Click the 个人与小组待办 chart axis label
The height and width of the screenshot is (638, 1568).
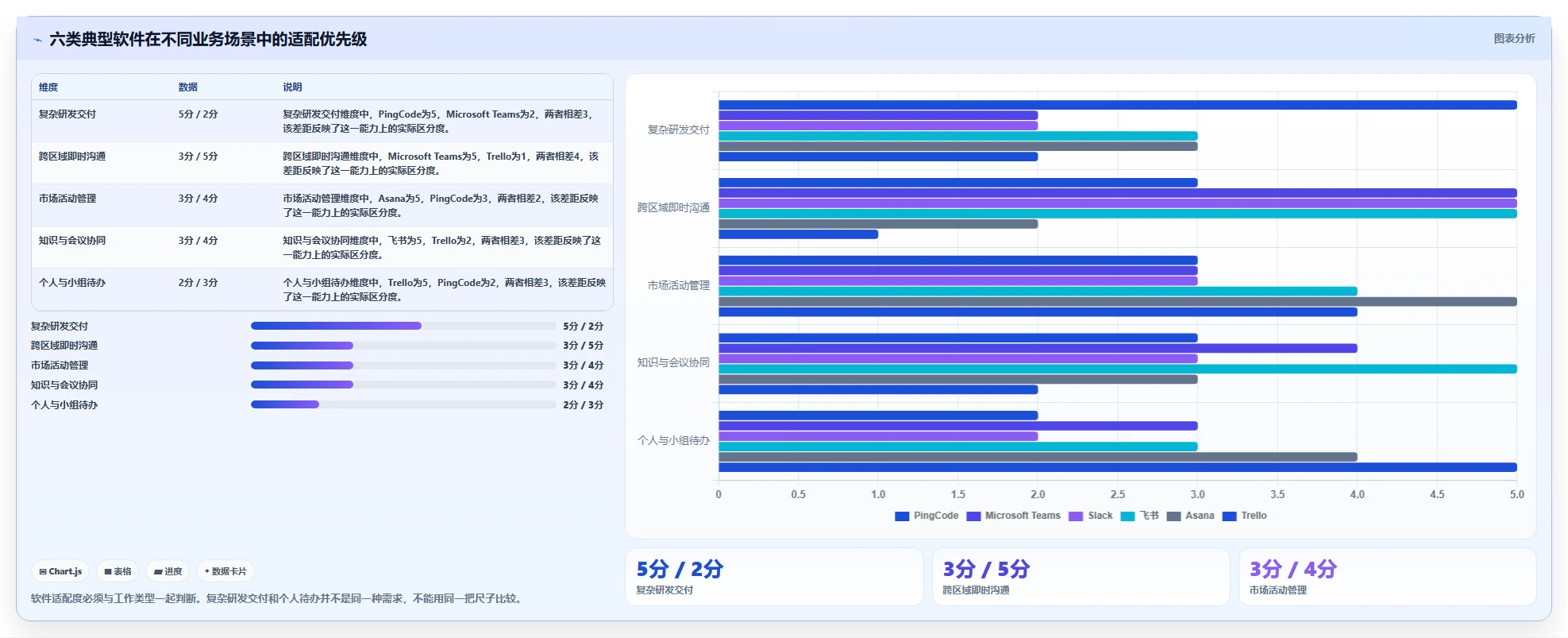pyautogui.click(x=673, y=440)
